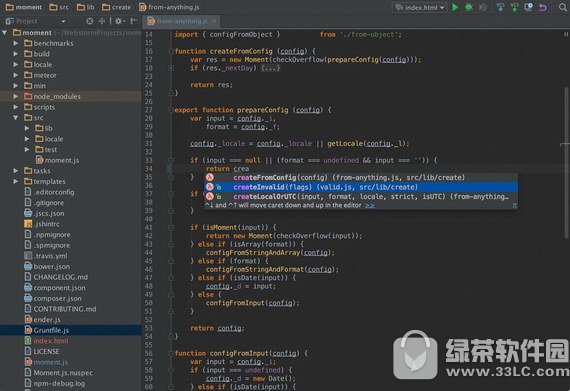Click the VCS commit changes icon
Screen dimensions: 570x391
[x=514, y=7]
